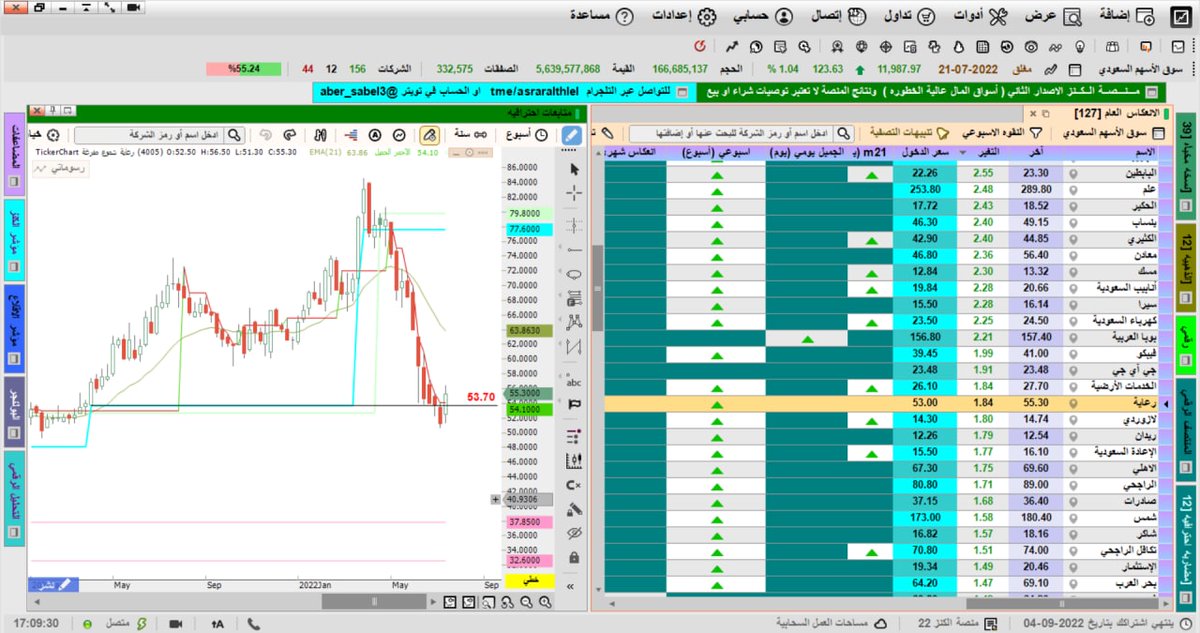Collapse the chart drawing toolbar chevrons

tap(572, 586)
